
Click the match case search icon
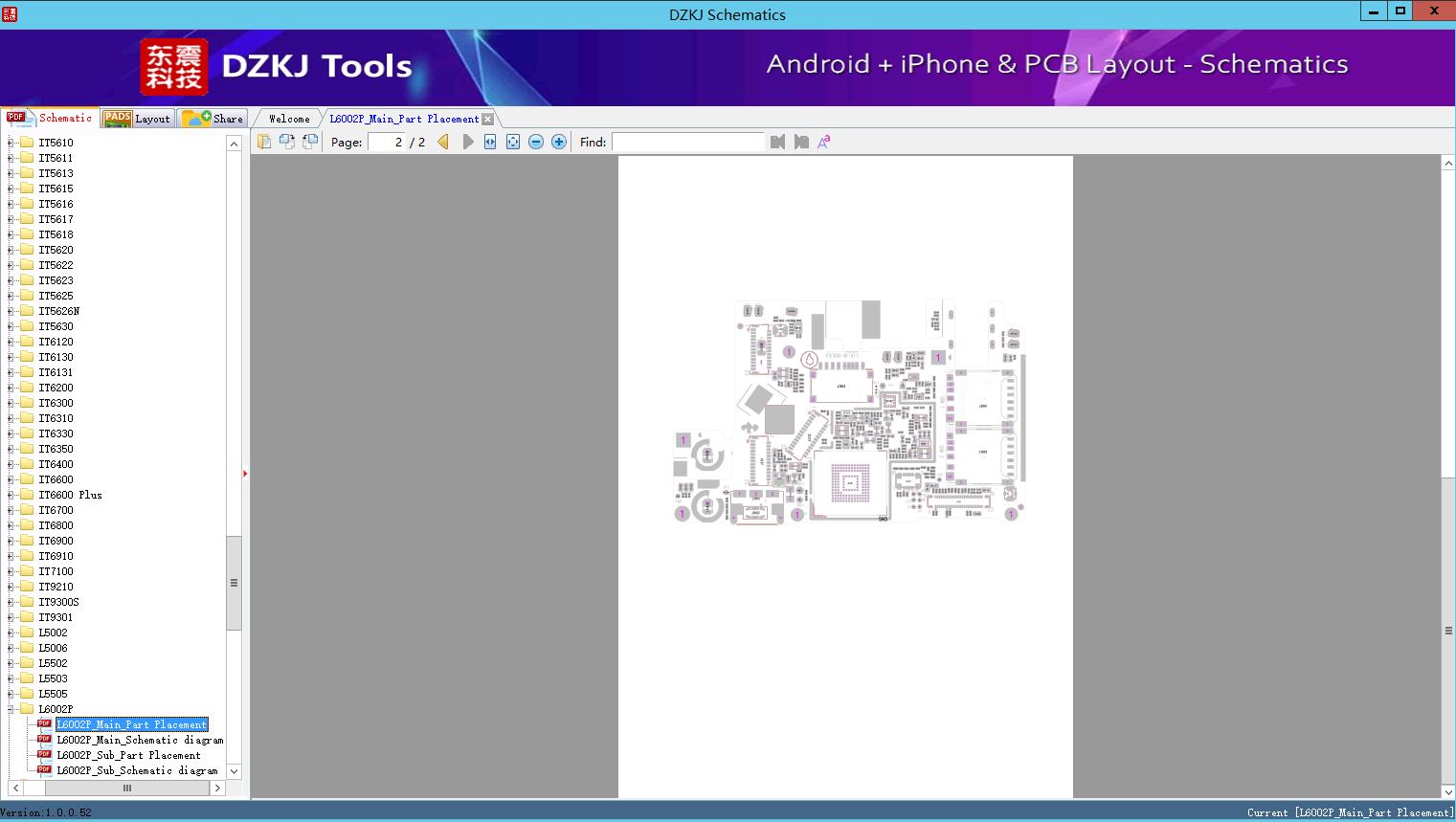point(823,142)
